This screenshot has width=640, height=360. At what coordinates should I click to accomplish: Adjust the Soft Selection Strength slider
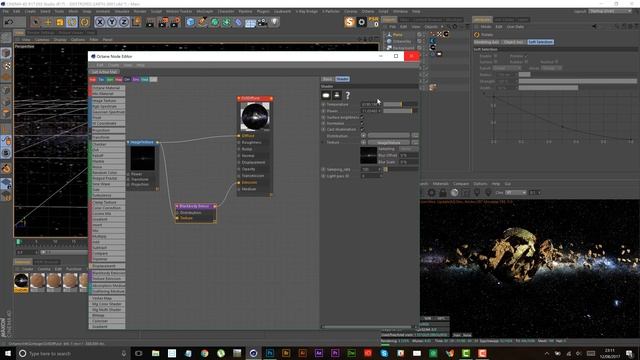click(x=578, y=81)
